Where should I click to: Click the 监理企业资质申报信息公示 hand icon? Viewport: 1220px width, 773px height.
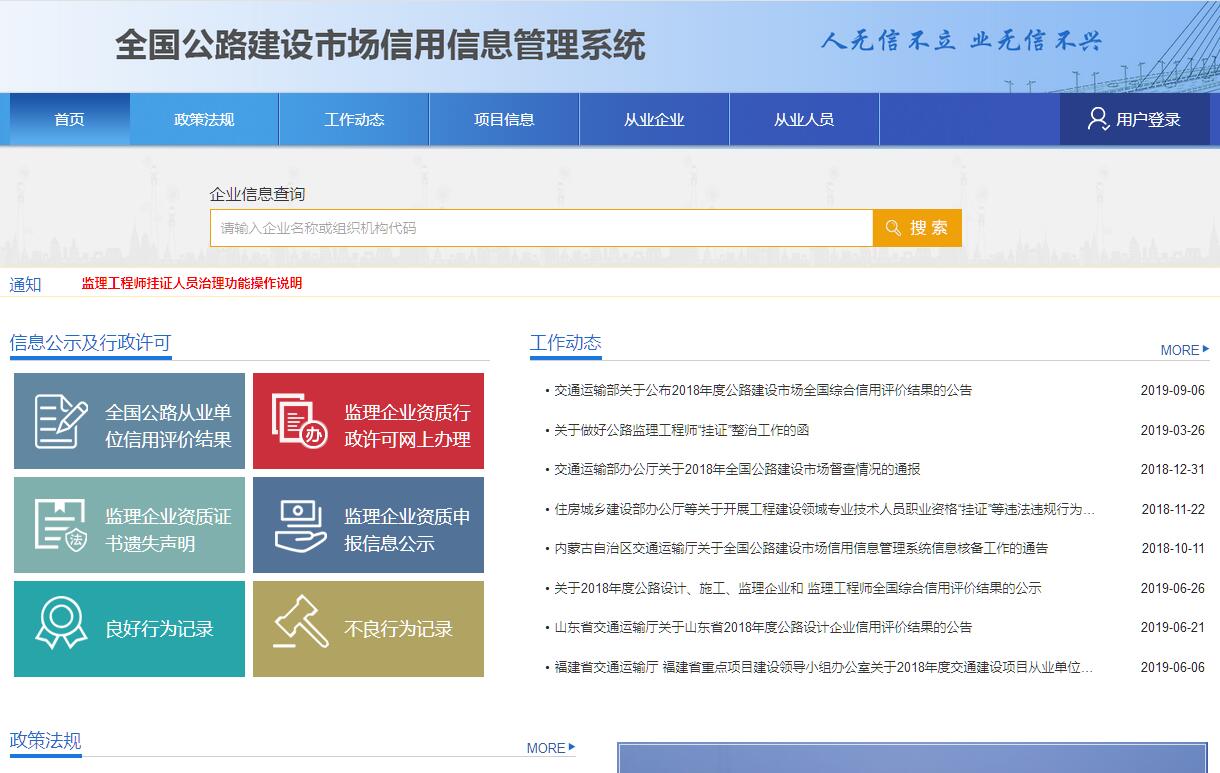pyautogui.click(x=299, y=525)
